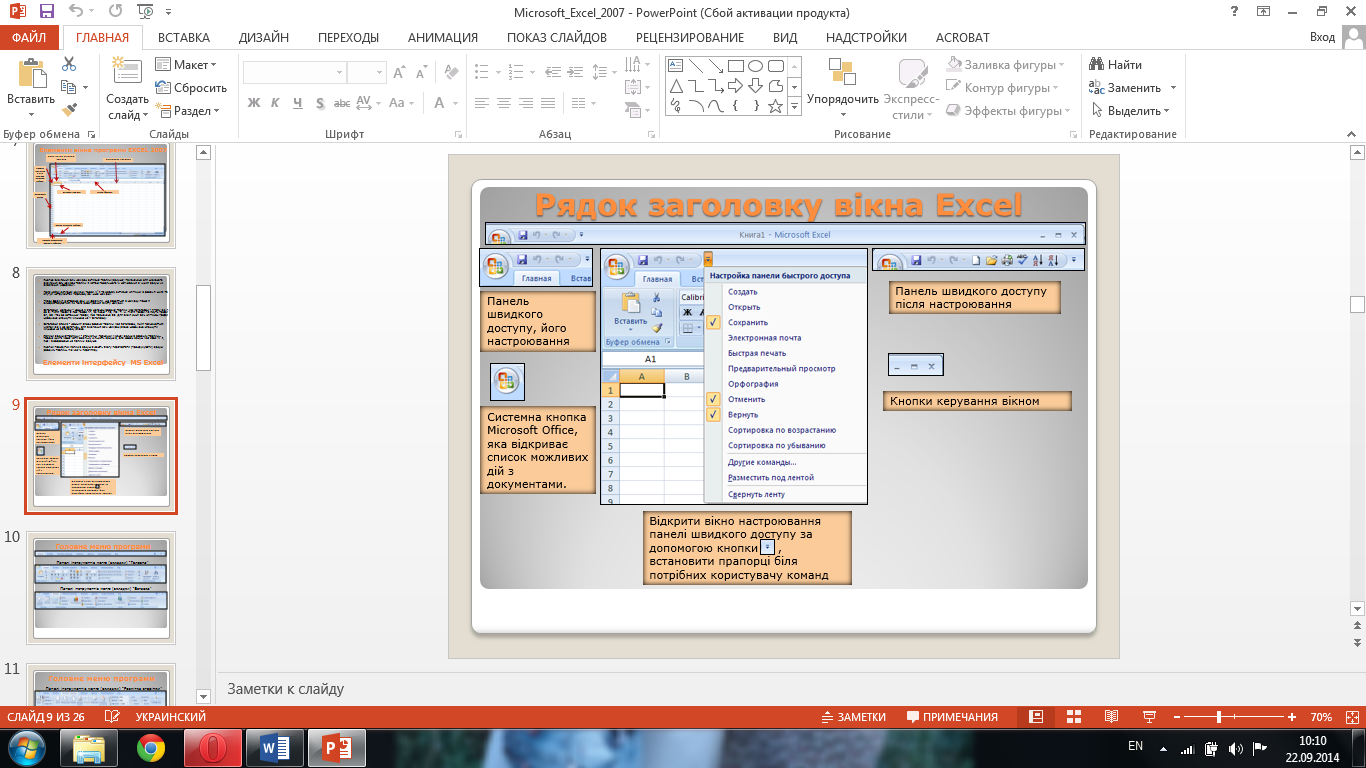
Task: Open font size combo box
Action: click(366, 73)
